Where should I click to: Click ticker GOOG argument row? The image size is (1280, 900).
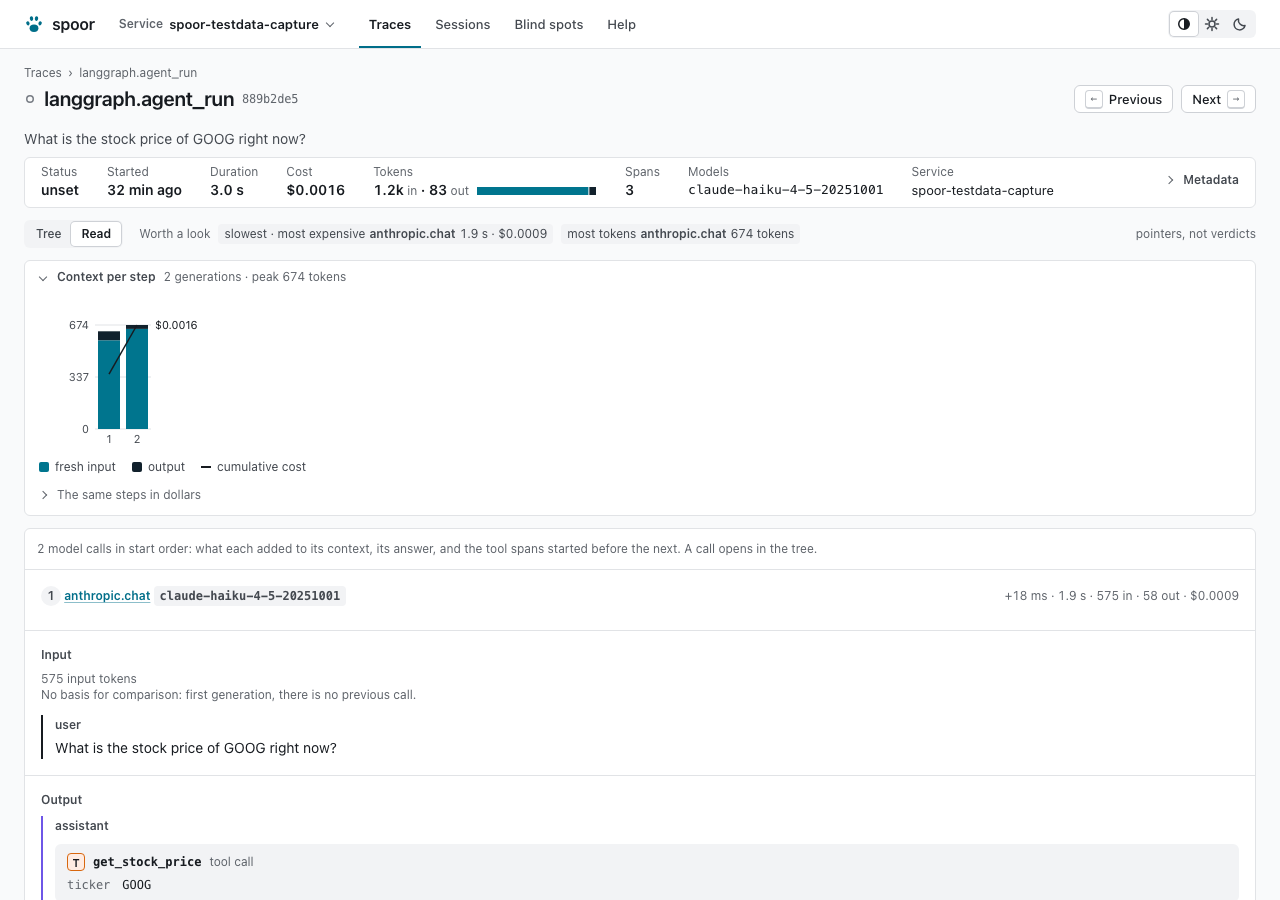(x=109, y=885)
